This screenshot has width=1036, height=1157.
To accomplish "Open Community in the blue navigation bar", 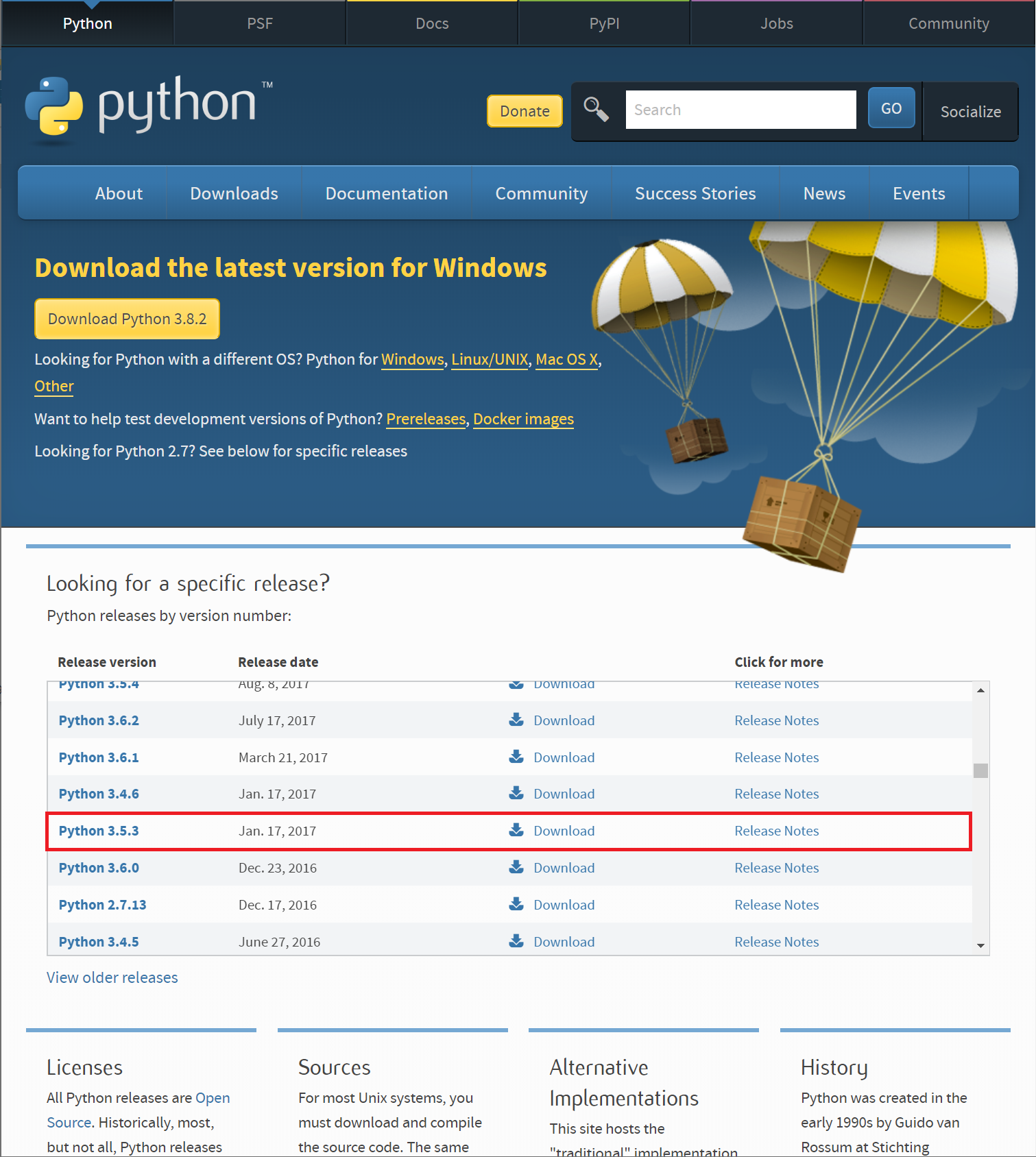I will coord(542,193).
